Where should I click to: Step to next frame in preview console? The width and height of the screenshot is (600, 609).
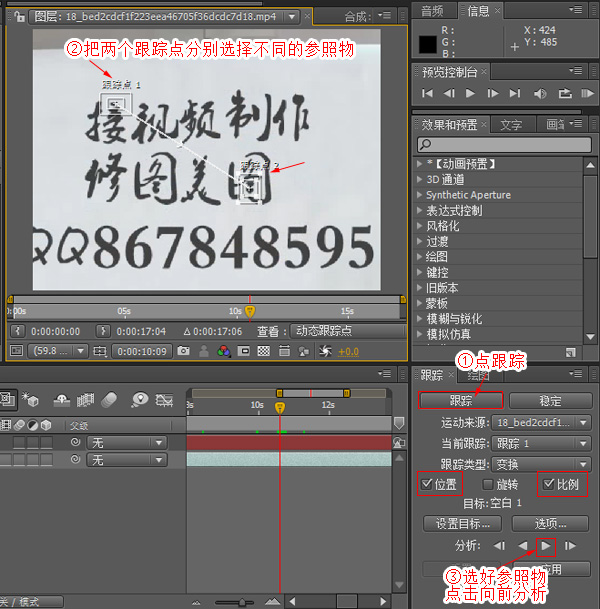pyautogui.click(x=492, y=93)
